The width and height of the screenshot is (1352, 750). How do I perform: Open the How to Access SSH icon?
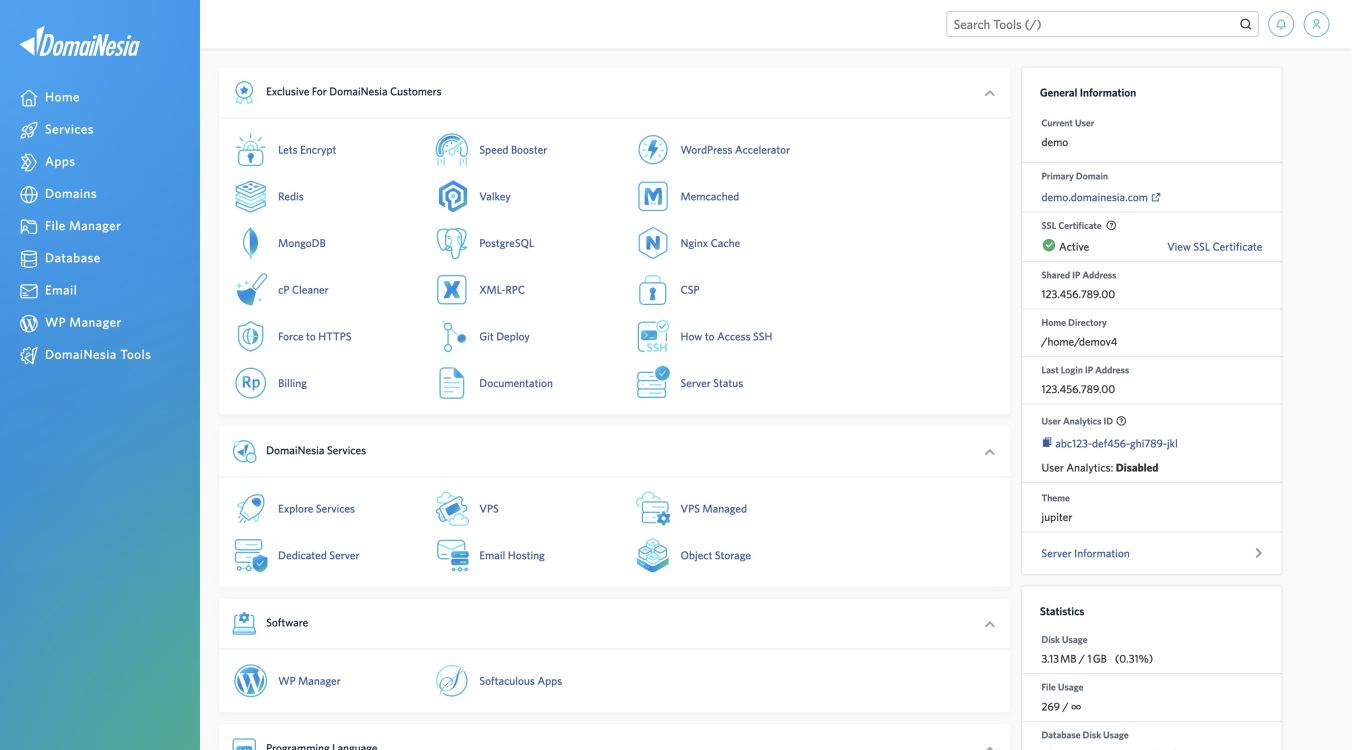coord(653,337)
